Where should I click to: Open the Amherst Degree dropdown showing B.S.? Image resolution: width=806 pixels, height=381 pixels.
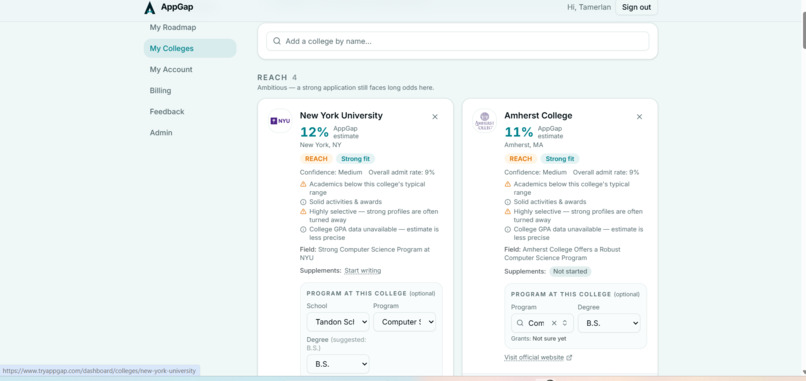point(609,323)
